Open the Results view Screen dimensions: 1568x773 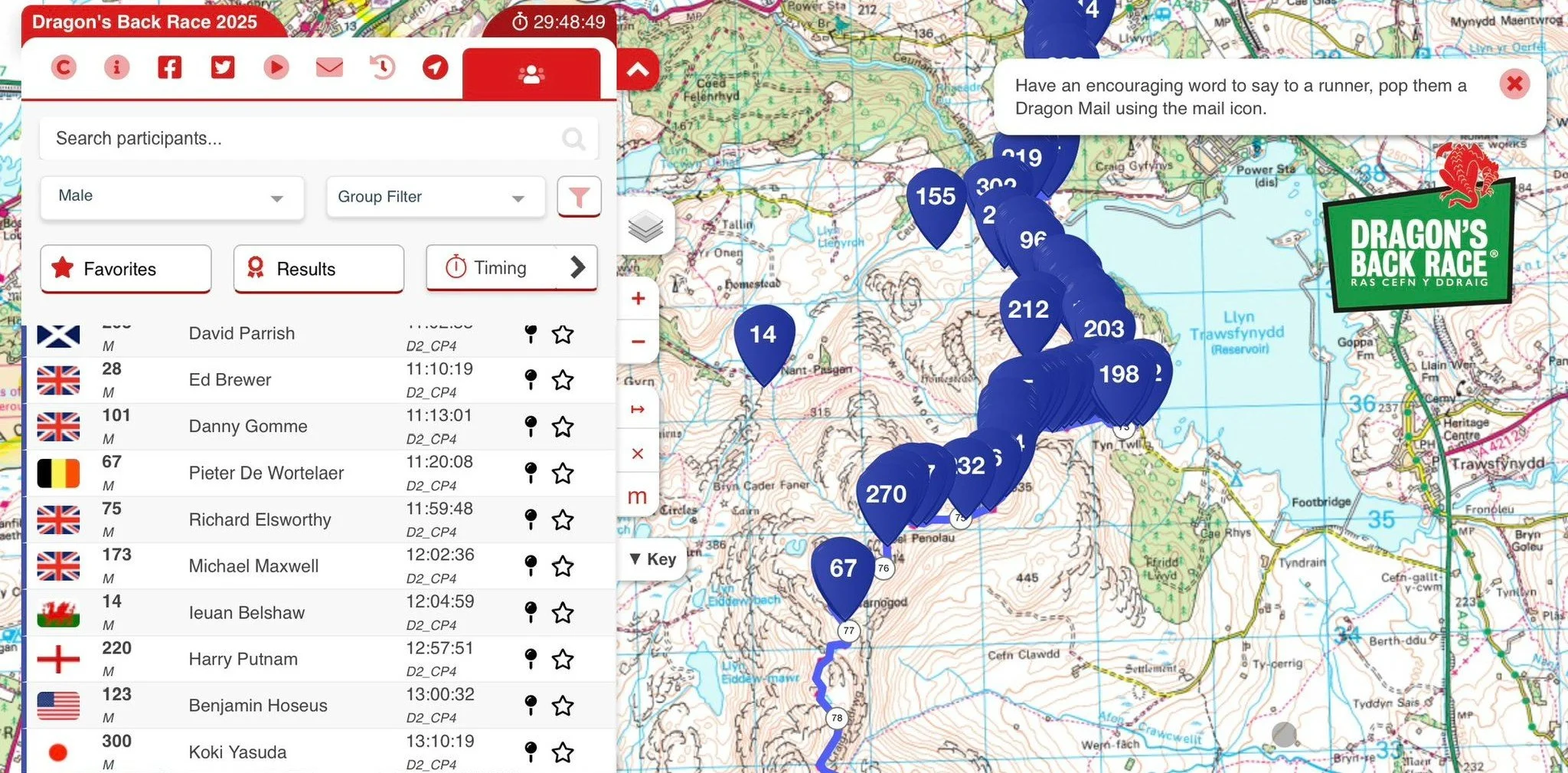click(x=318, y=269)
